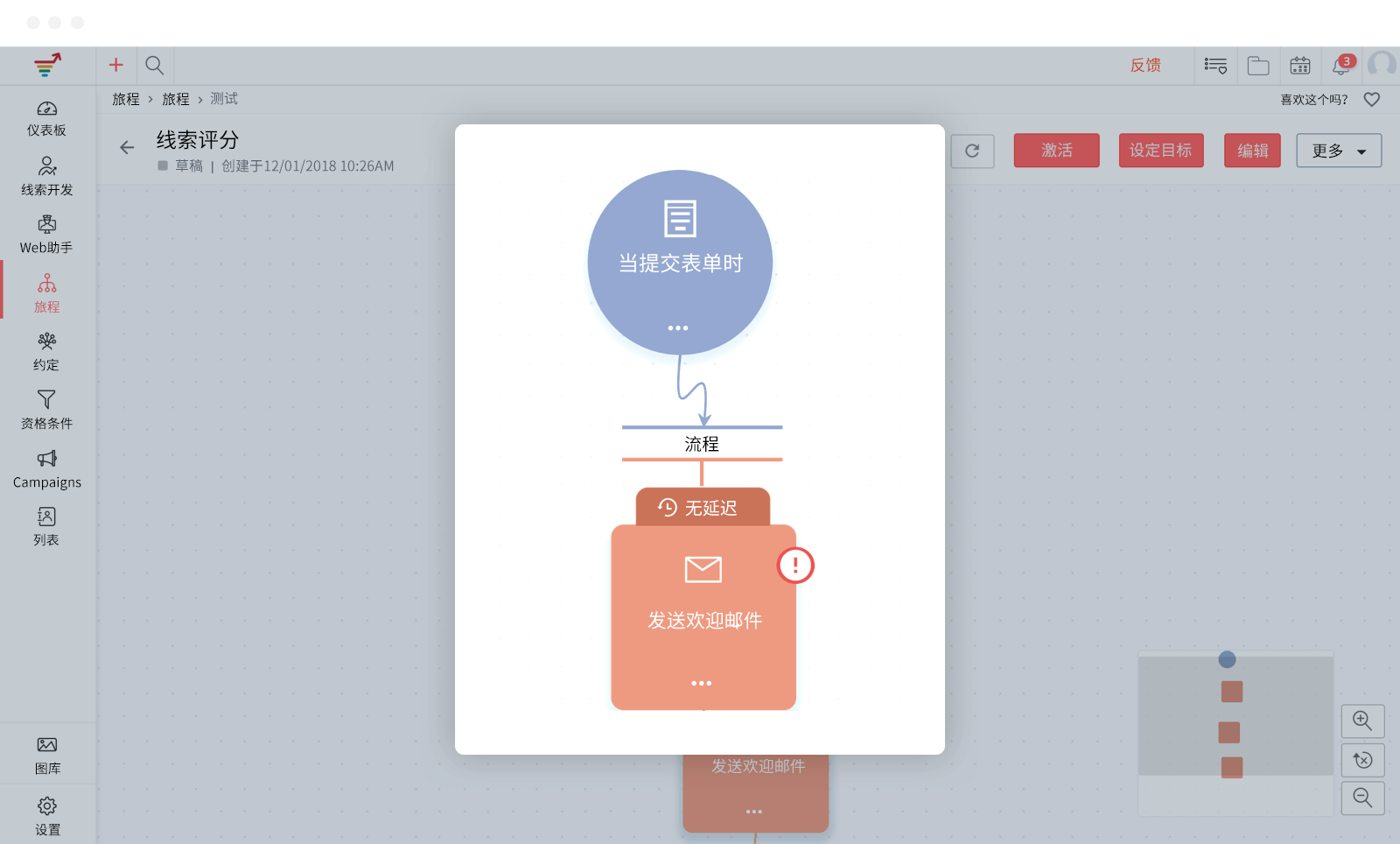
Task: Open the three-dot menu on 发送欢迎邮件 card
Action: point(702,683)
